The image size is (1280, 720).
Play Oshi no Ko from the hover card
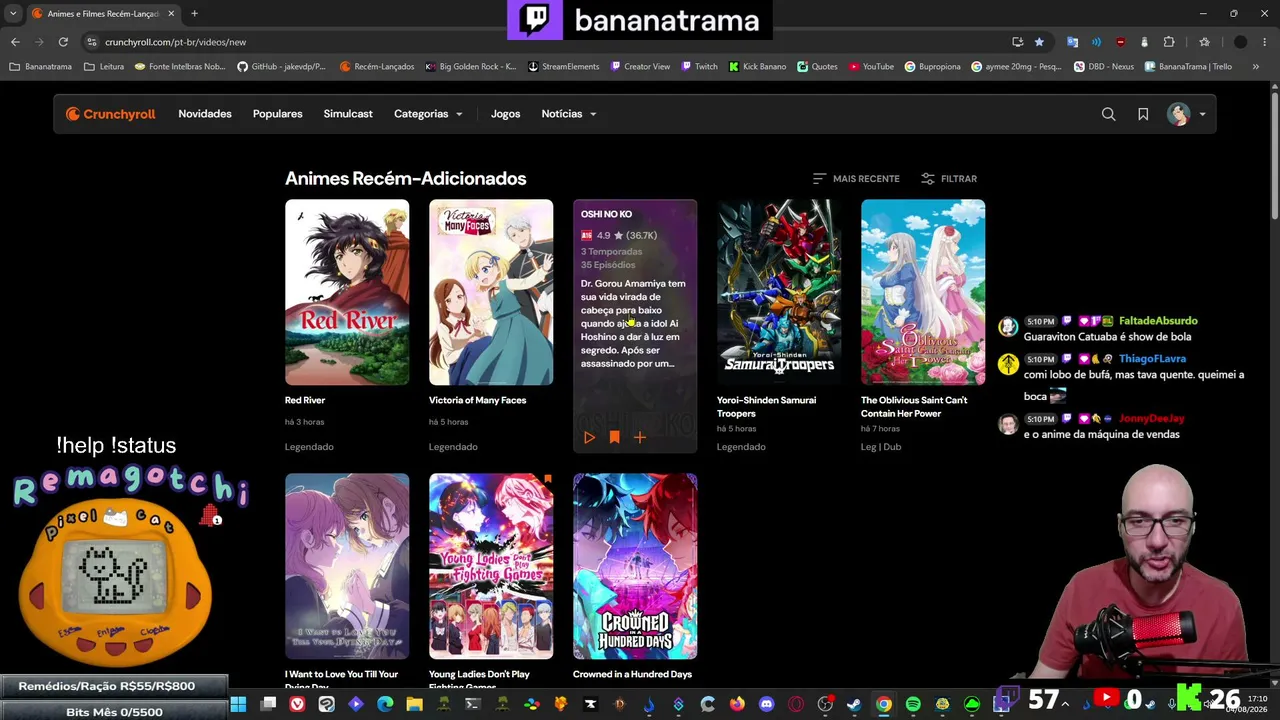[589, 437]
